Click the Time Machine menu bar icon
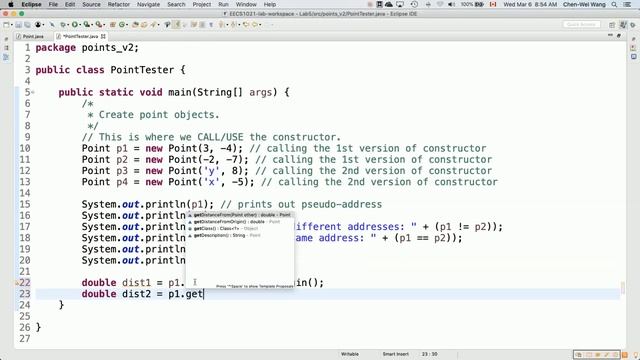The height and width of the screenshot is (360, 640). (x=414, y=4)
